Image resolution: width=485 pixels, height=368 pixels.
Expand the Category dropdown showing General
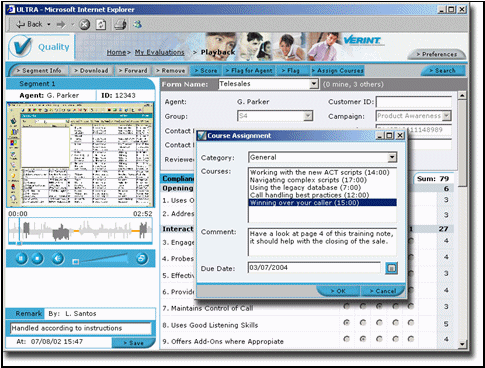(392, 157)
